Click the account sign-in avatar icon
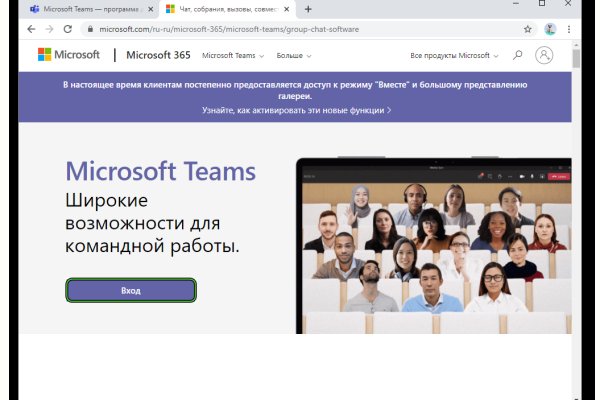This screenshot has height=400, width=600. pyautogui.click(x=544, y=55)
